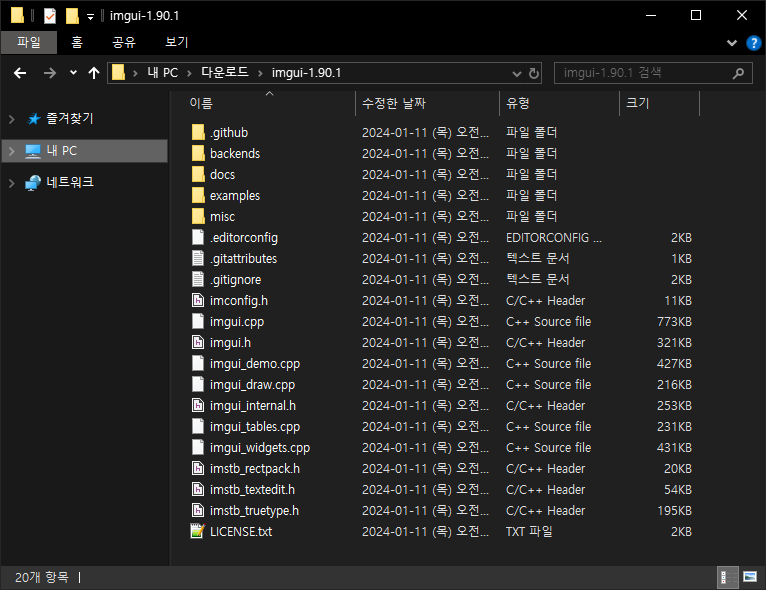The image size is (766, 590).
Task: Select the docs folder icon
Action: pyautogui.click(x=198, y=174)
